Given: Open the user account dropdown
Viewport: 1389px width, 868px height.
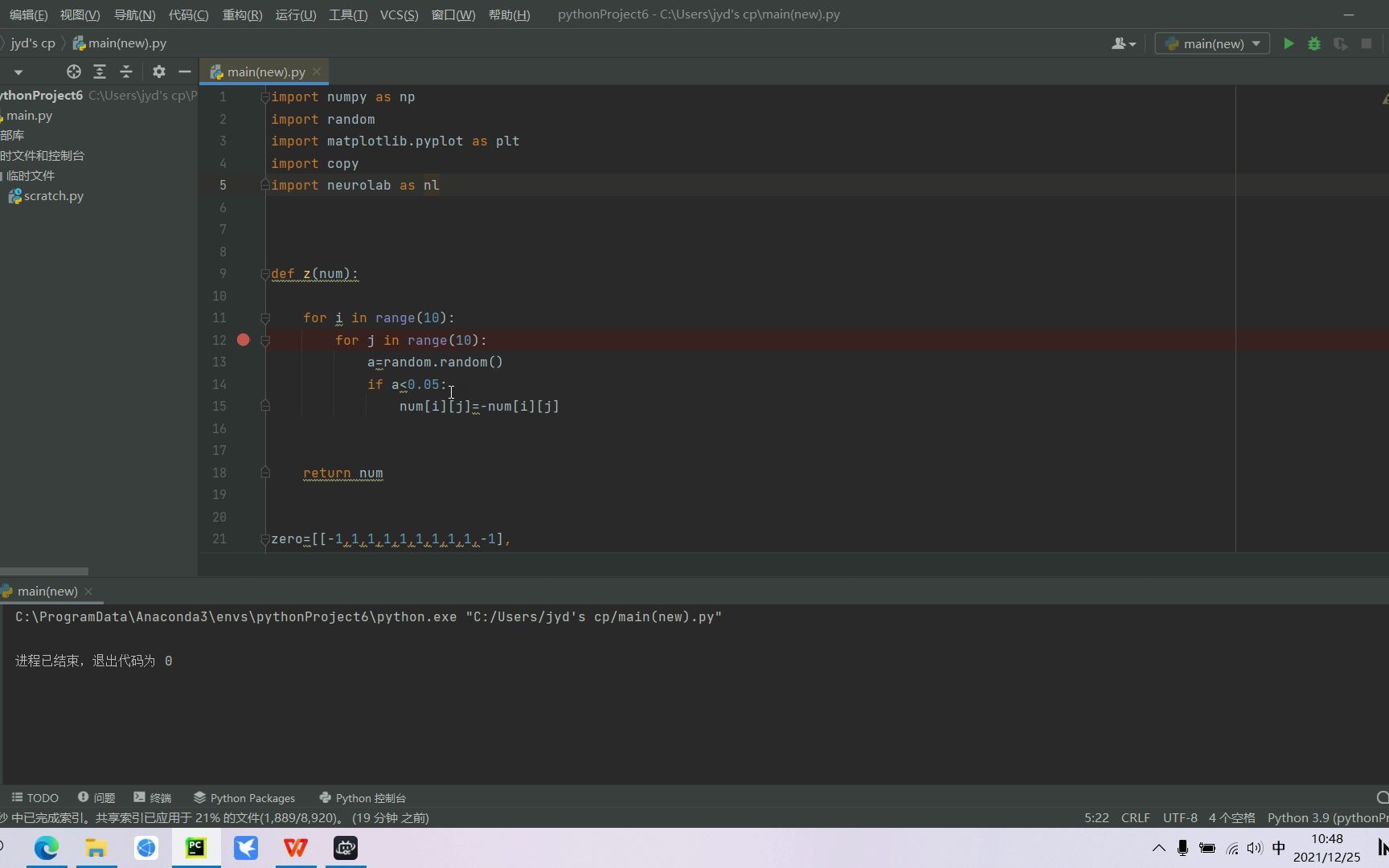Looking at the screenshot, I should click(1123, 44).
